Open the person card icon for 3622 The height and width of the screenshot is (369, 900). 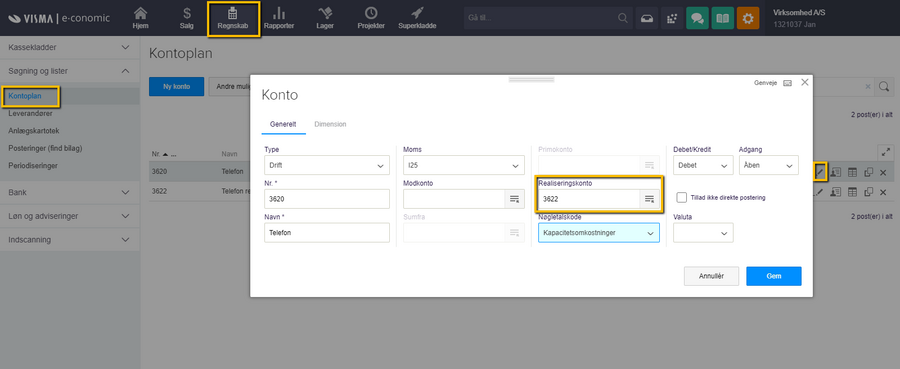[x=836, y=192]
